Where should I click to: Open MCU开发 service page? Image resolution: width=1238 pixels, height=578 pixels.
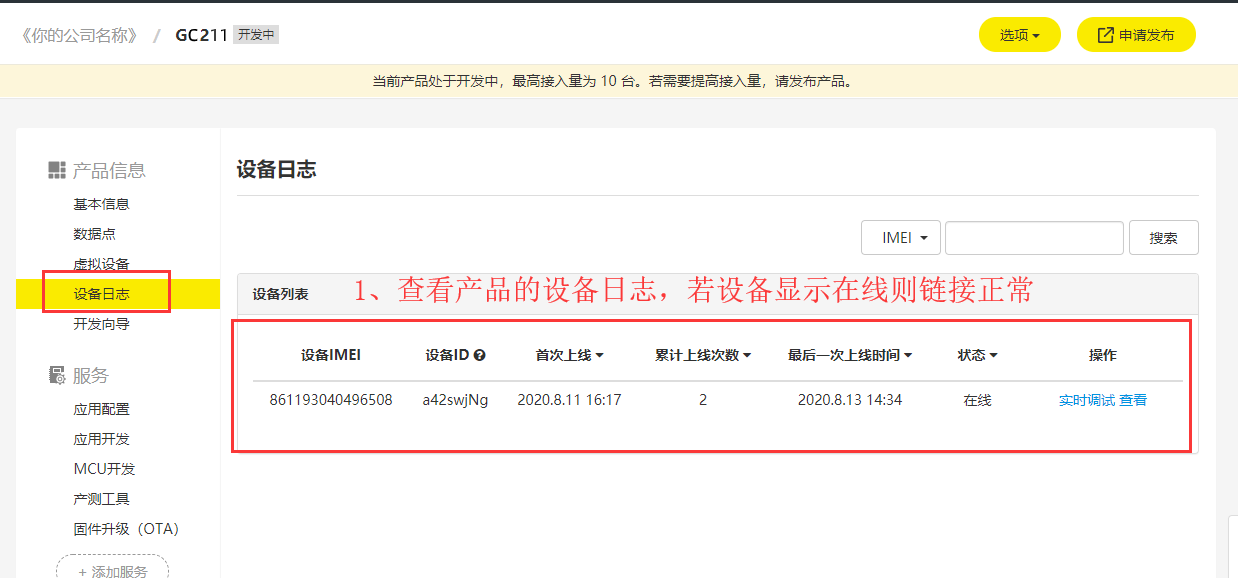(x=104, y=469)
